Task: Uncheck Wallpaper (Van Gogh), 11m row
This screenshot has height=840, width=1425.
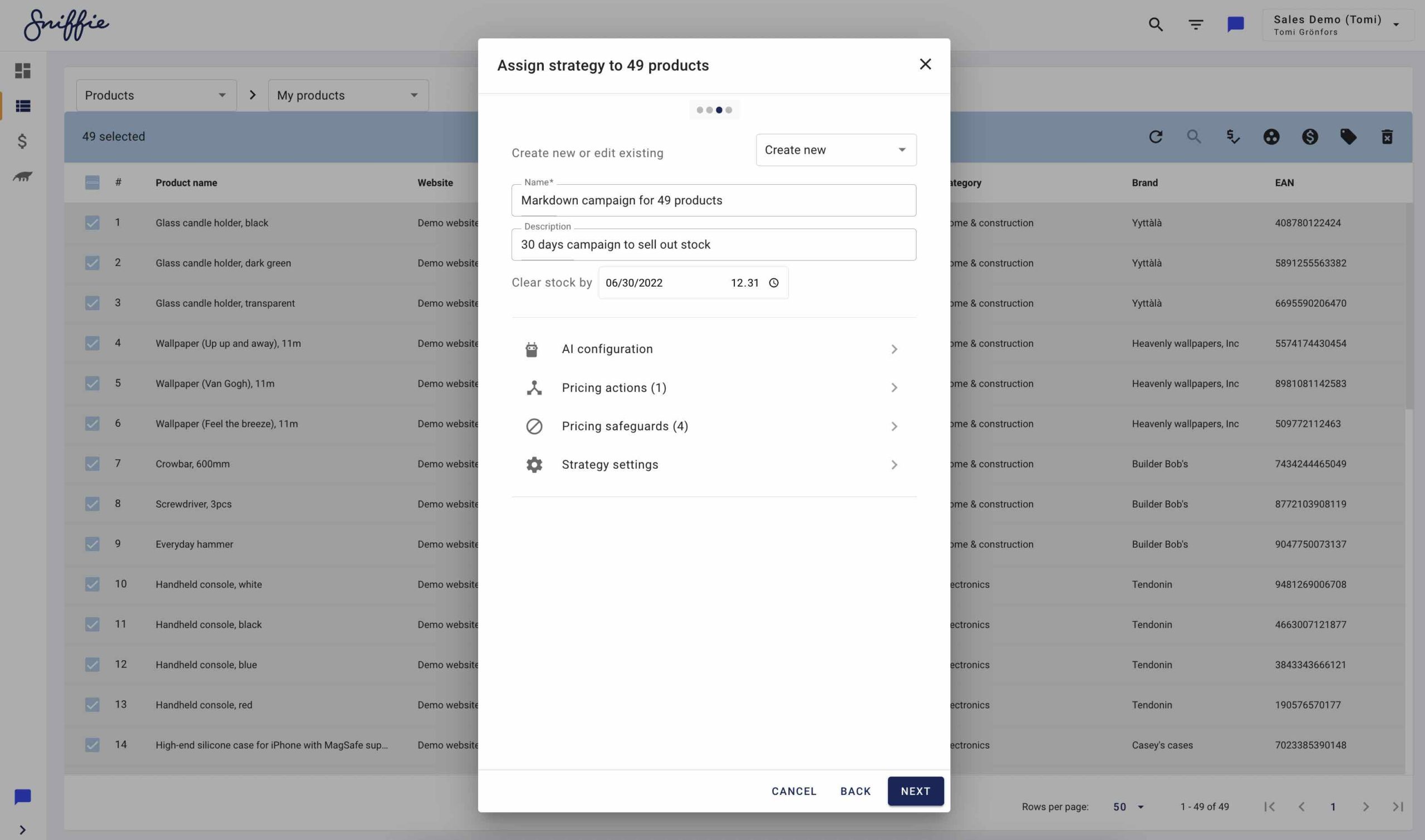Action: click(x=92, y=383)
